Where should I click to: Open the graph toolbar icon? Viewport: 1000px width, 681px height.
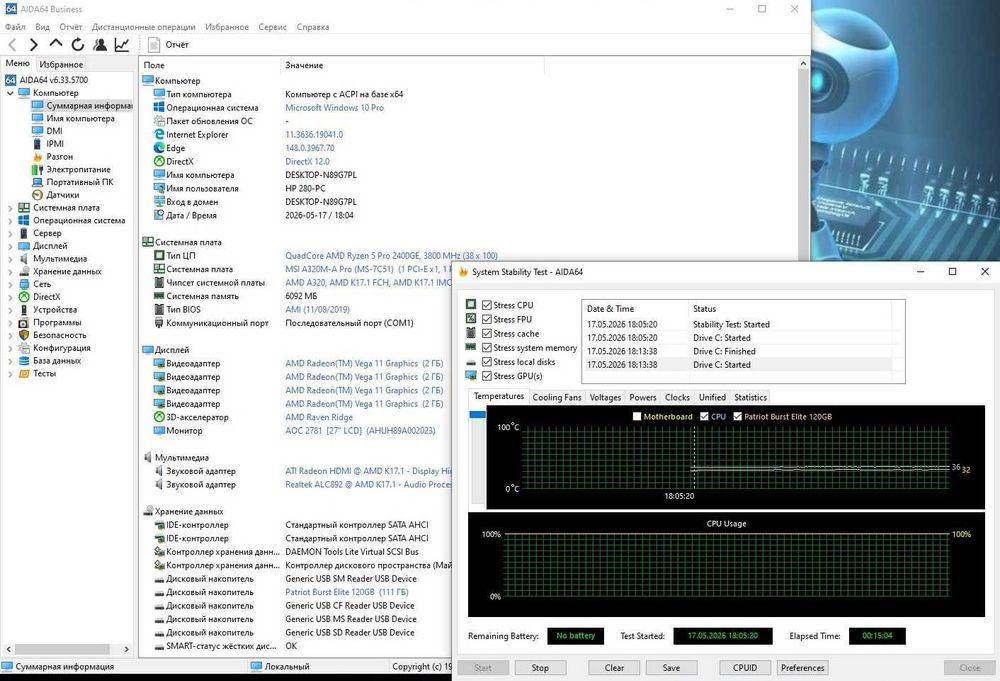click(x=122, y=45)
